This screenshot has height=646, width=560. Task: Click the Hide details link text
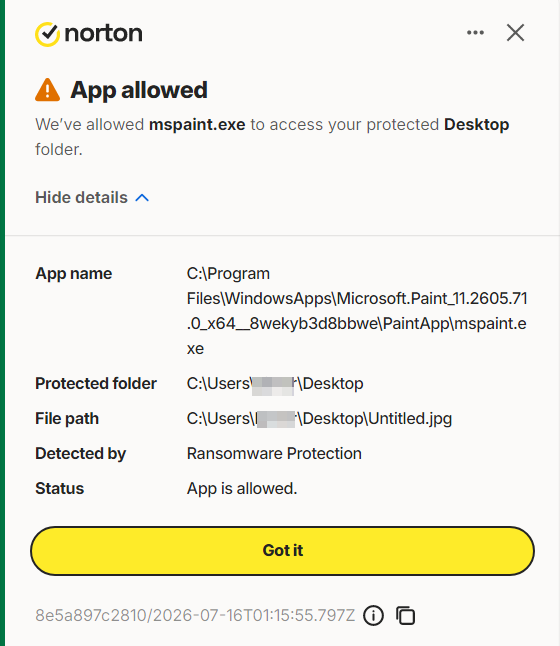pos(82,197)
